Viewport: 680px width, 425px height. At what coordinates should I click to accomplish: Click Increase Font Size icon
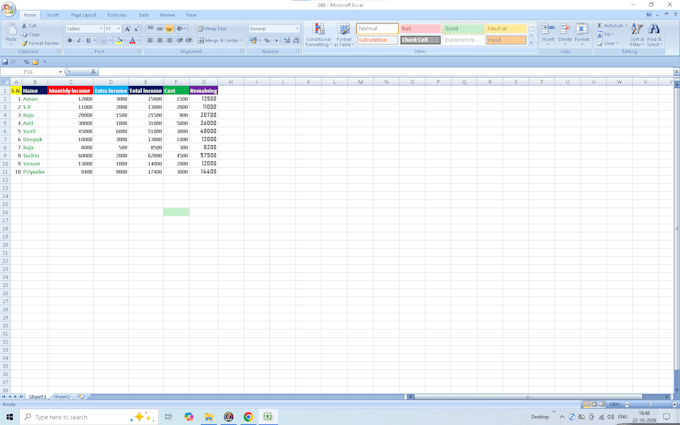[x=128, y=29]
